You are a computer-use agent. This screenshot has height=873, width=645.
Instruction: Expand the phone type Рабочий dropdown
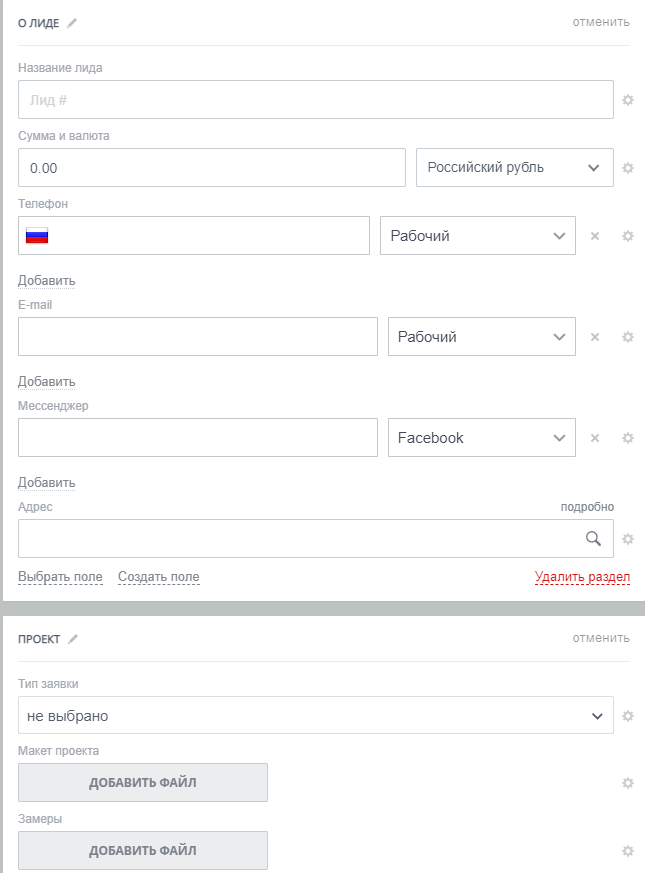click(x=478, y=236)
